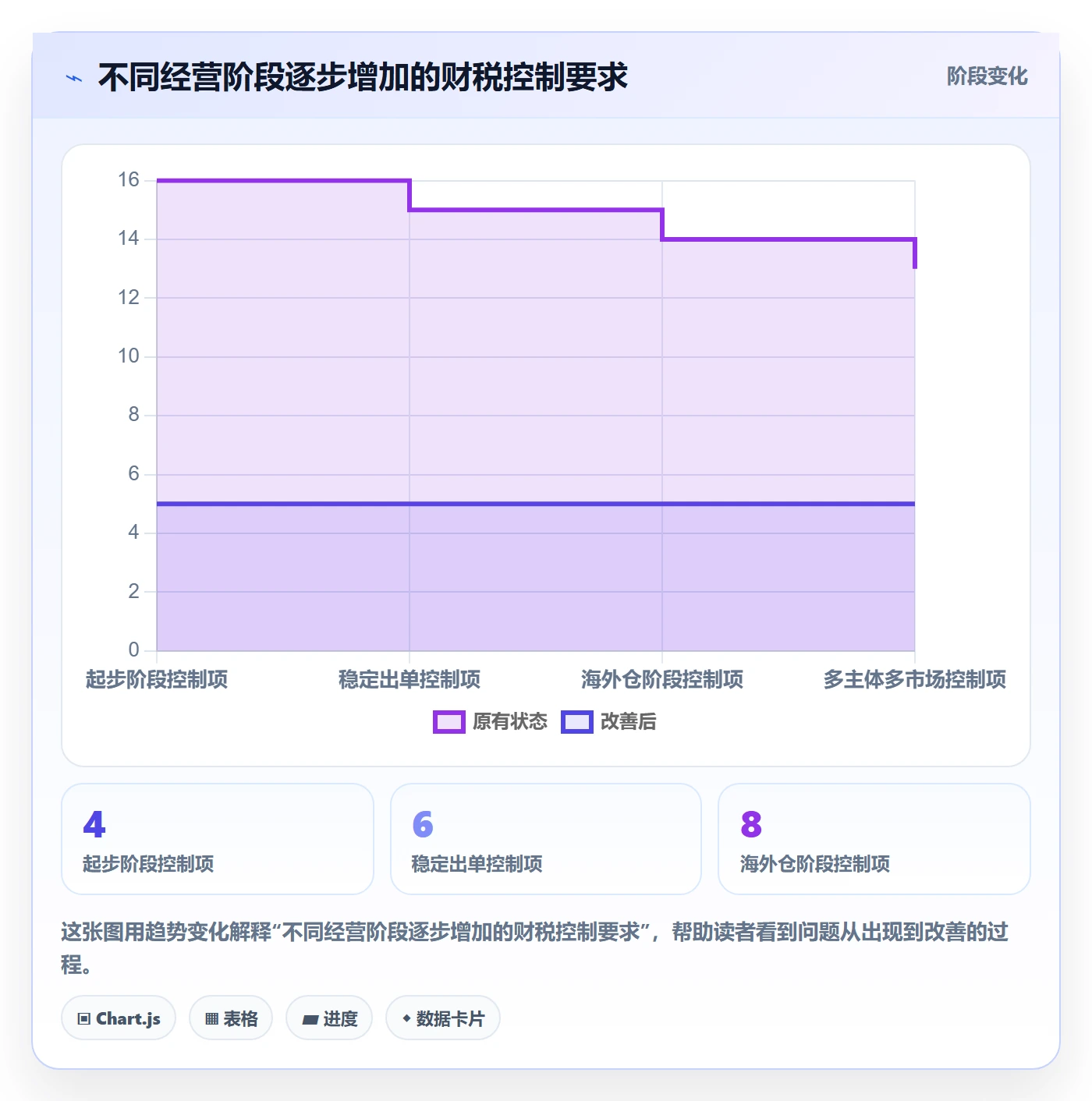Click the blue 改善后 line at value 5
The width and height of the screenshot is (1092, 1101).
536,504
